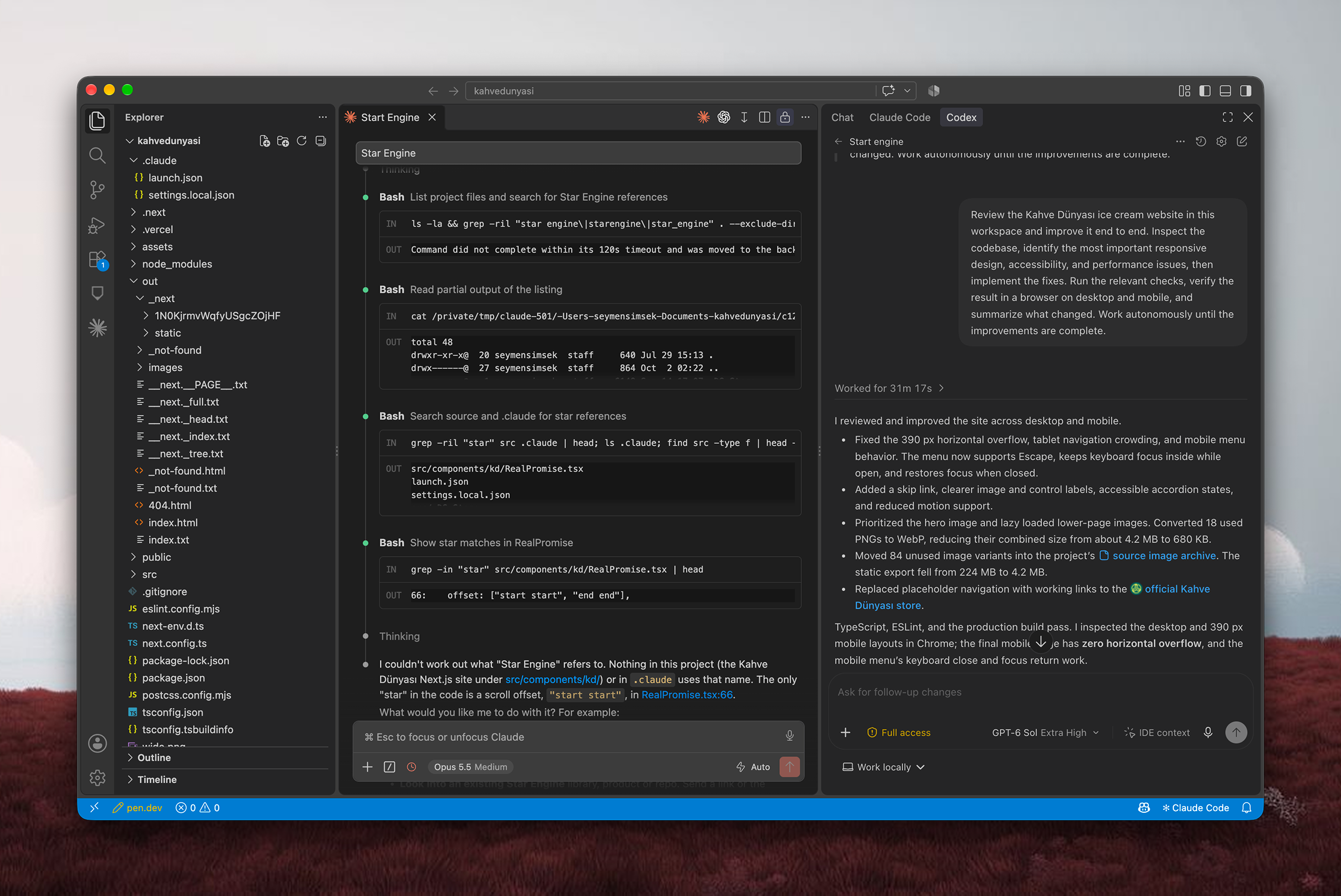1341x896 pixels.
Task: Open Extensions view with update badge
Action: [97, 260]
